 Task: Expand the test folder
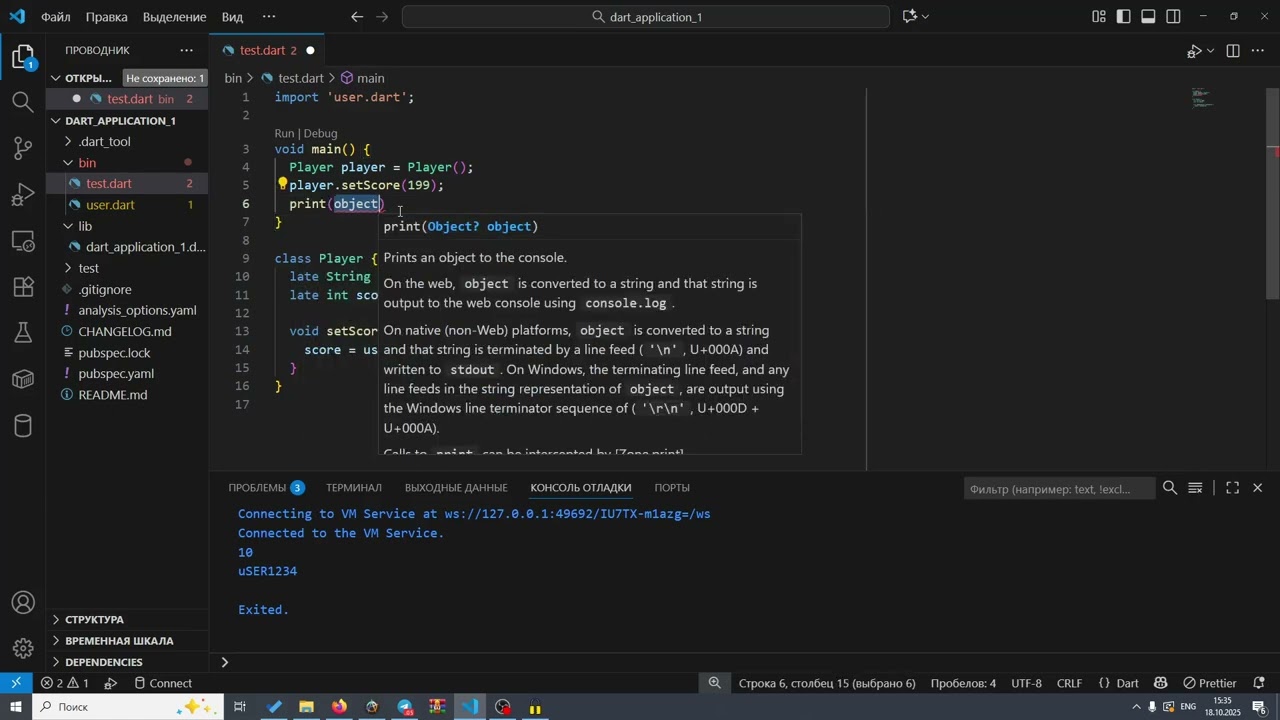click(68, 268)
